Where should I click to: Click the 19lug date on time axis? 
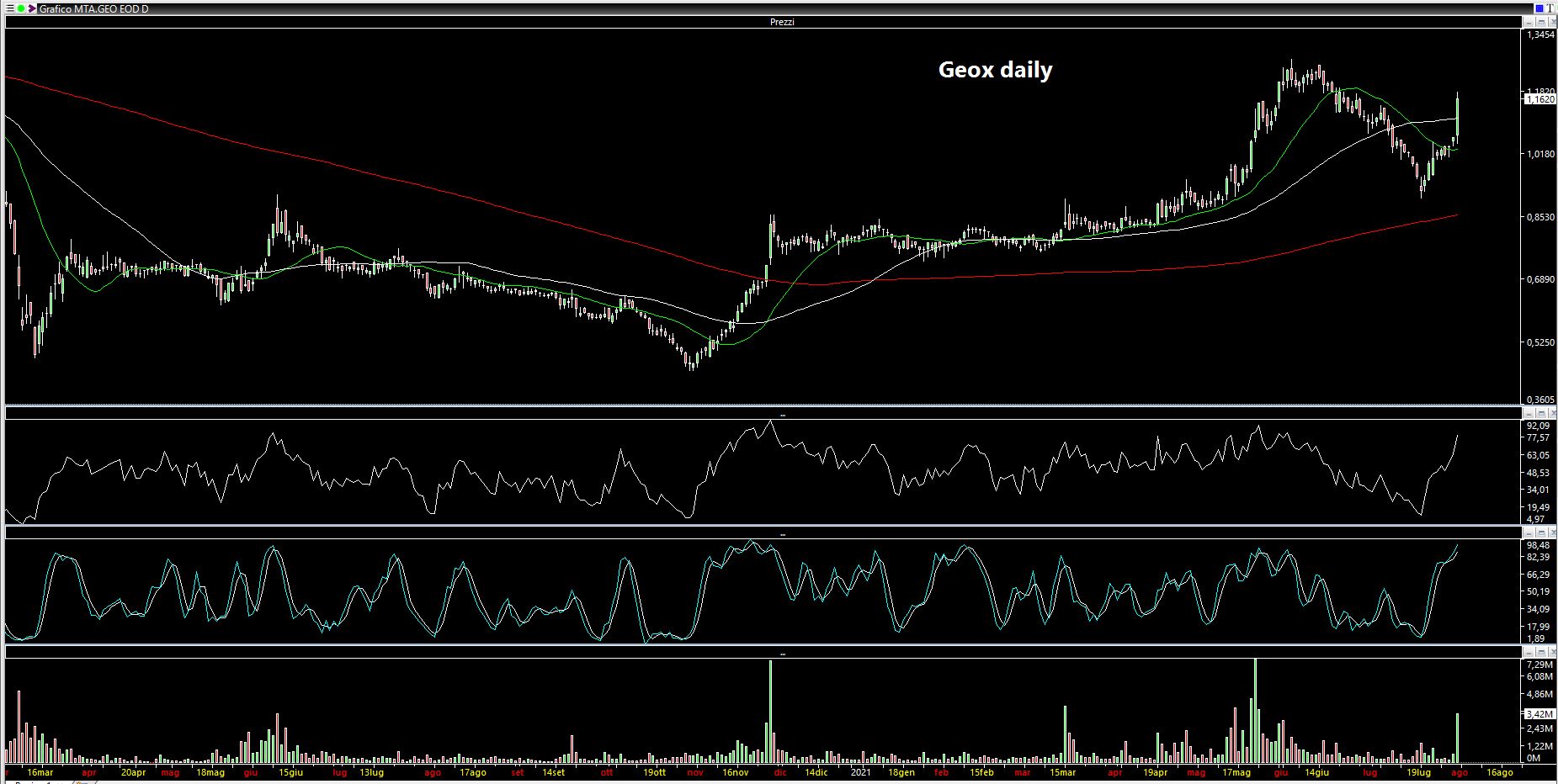pyautogui.click(x=1418, y=771)
